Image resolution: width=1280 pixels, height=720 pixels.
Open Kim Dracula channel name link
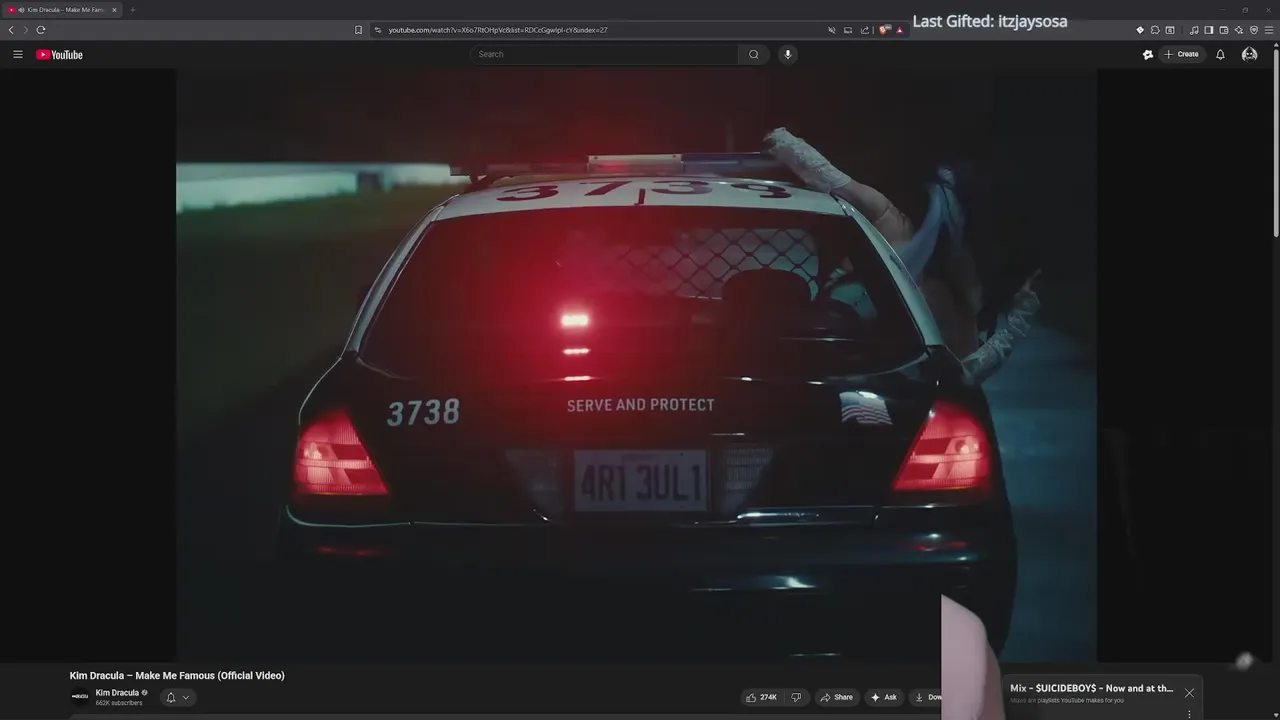[x=117, y=692]
